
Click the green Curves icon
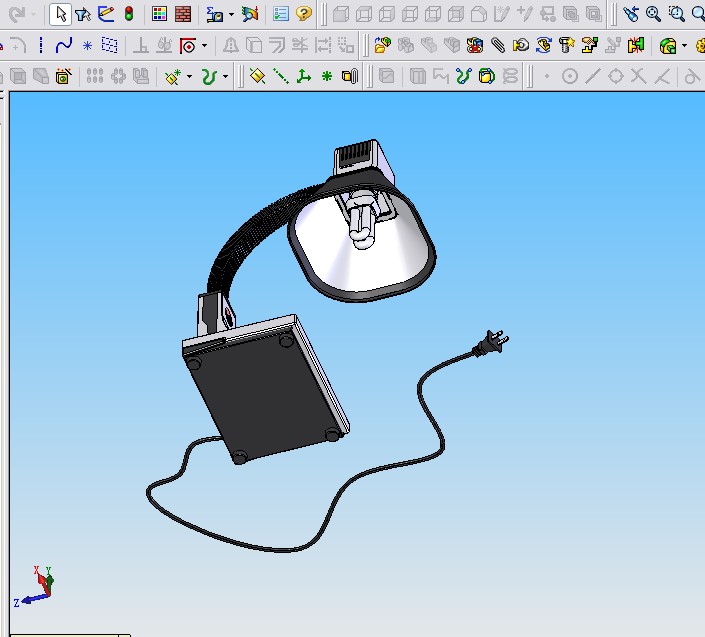209,76
